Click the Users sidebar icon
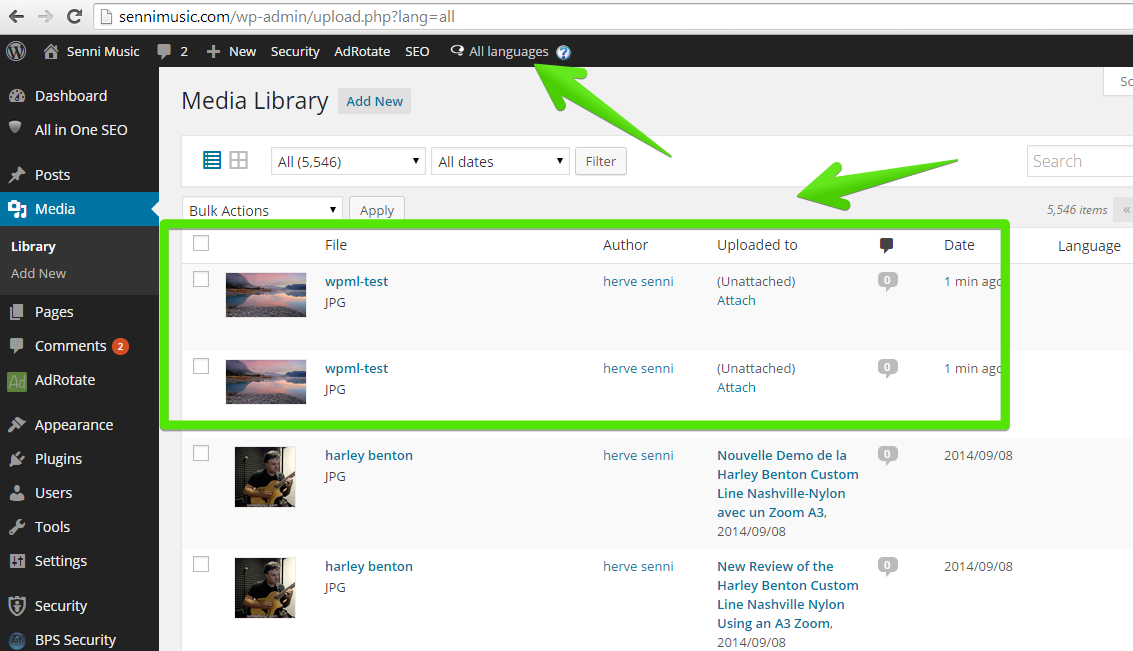The width and height of the screenshot is (1133, 651). [x=17, y=493]
